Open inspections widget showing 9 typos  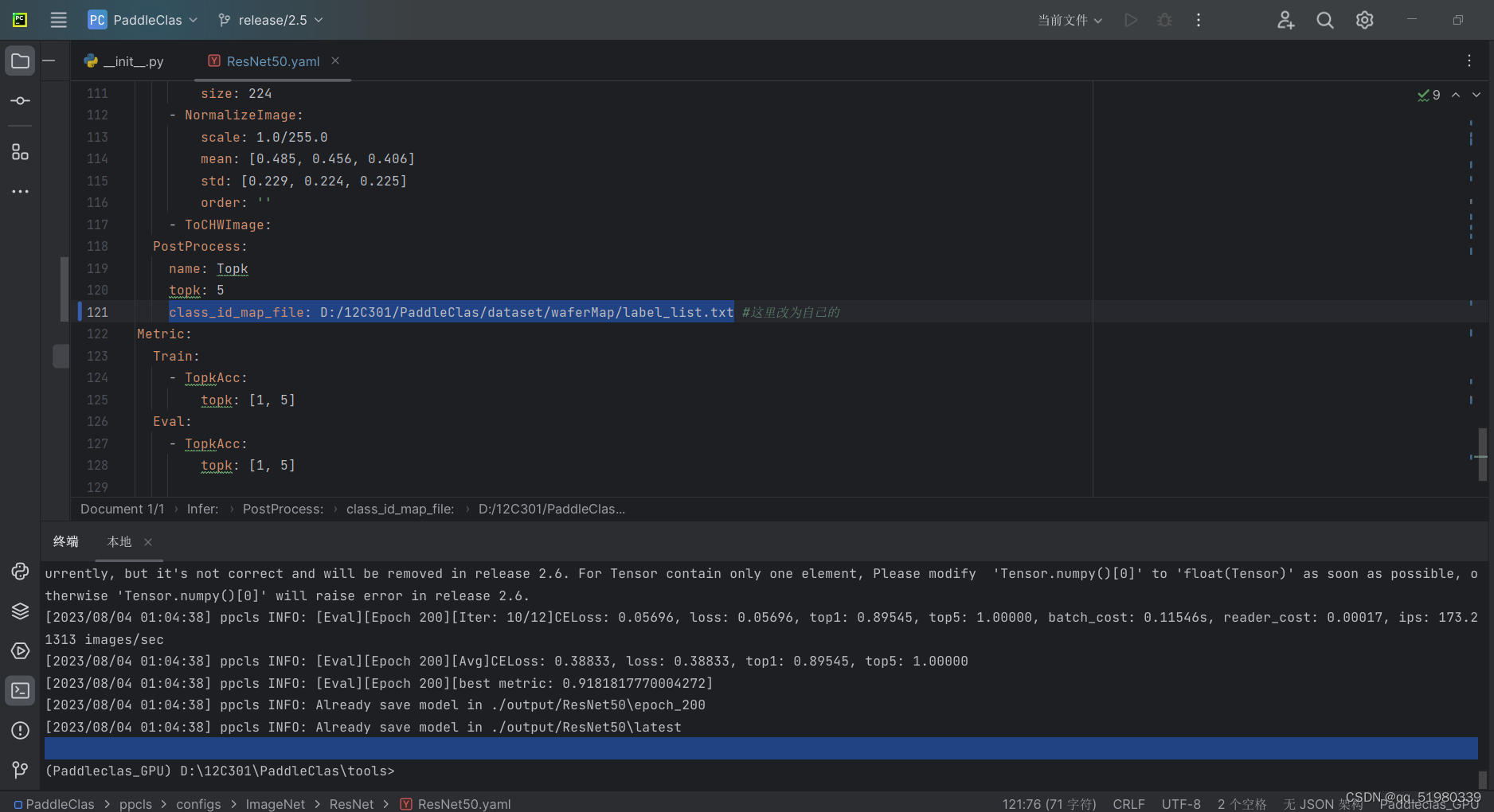tap(1429, 95)
